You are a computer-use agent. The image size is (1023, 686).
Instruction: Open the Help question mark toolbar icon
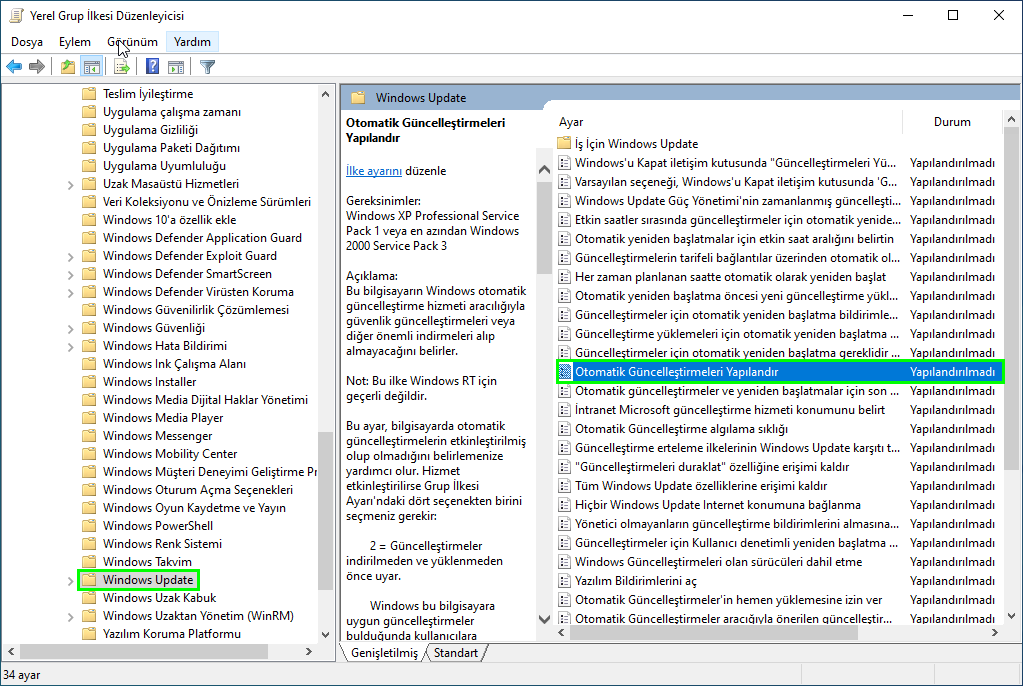pyautogui.click(x=153, y=67)
